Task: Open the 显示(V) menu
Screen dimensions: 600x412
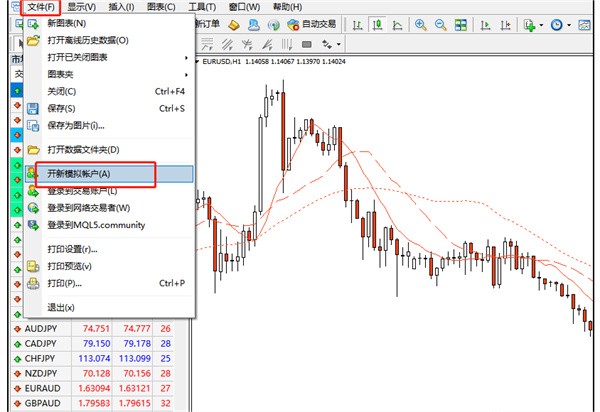Action: coord(81,7)
